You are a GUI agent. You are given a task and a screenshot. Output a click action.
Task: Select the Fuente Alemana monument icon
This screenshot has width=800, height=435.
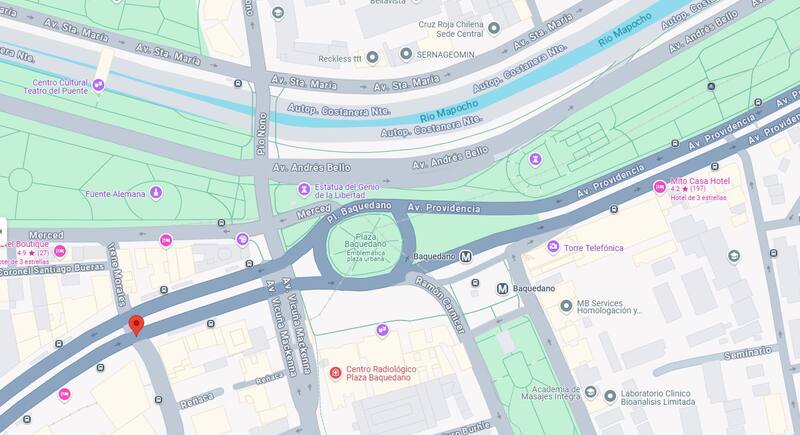click(x=156, y=193)
